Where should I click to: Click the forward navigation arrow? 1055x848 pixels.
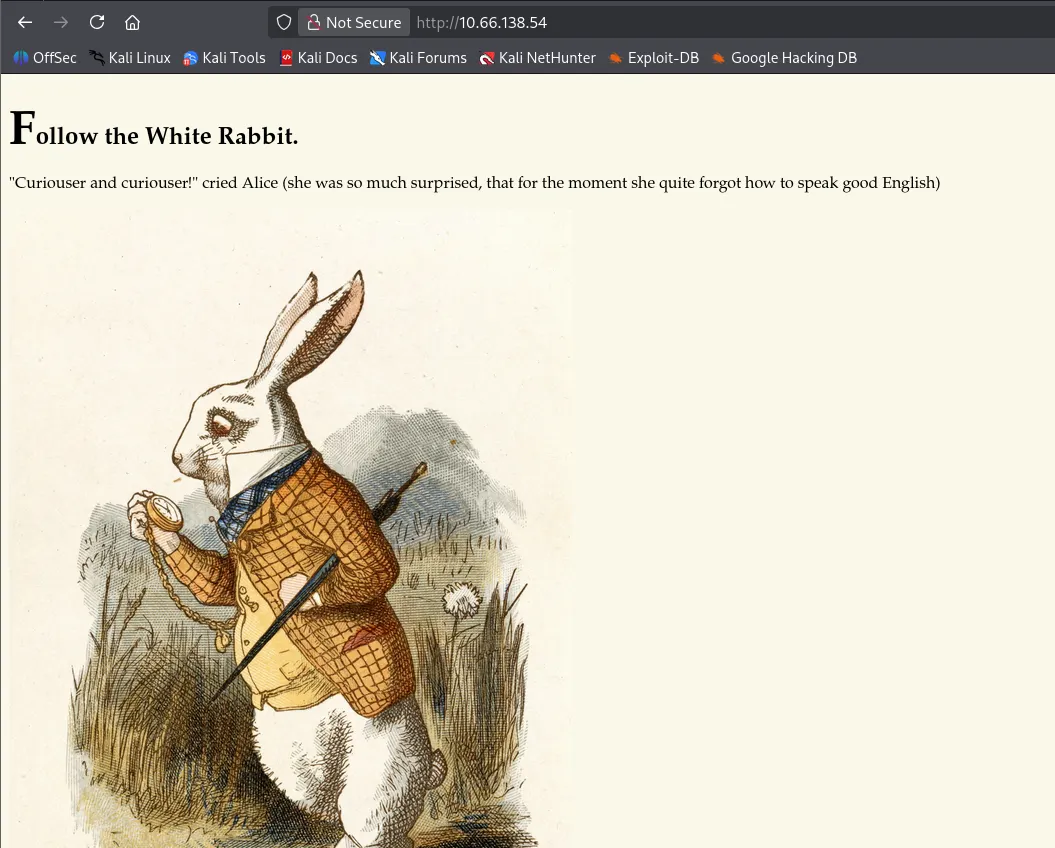[x=61, y=22]
